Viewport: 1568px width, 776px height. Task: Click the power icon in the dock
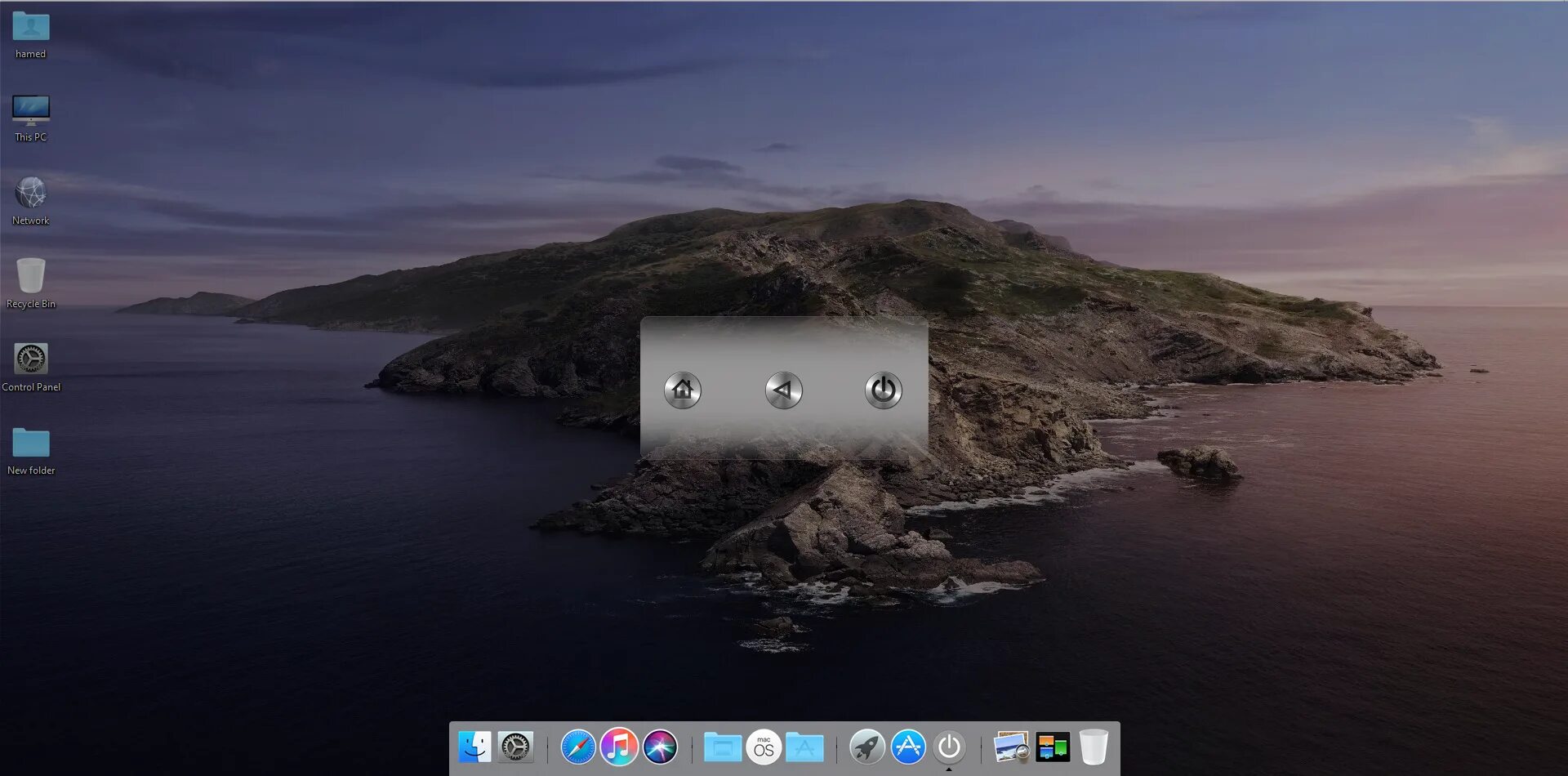point(949,747)
